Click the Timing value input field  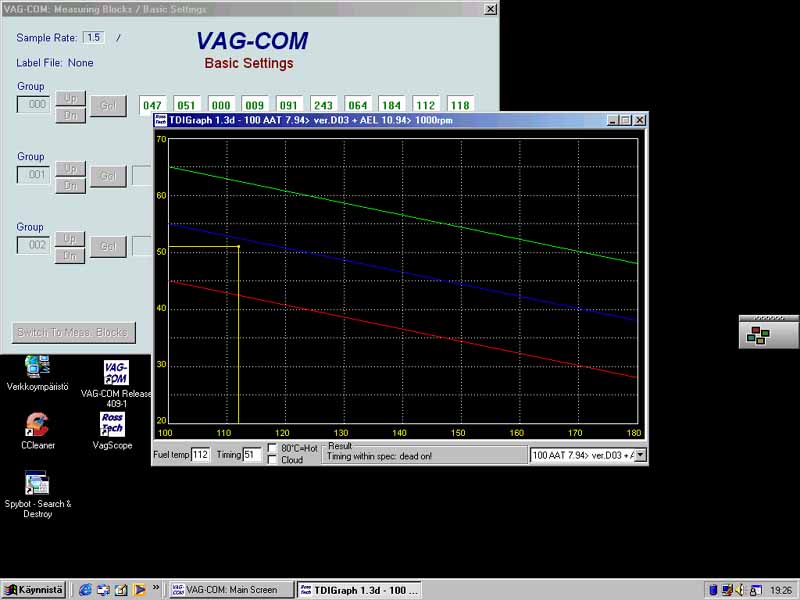pos(251,455)
